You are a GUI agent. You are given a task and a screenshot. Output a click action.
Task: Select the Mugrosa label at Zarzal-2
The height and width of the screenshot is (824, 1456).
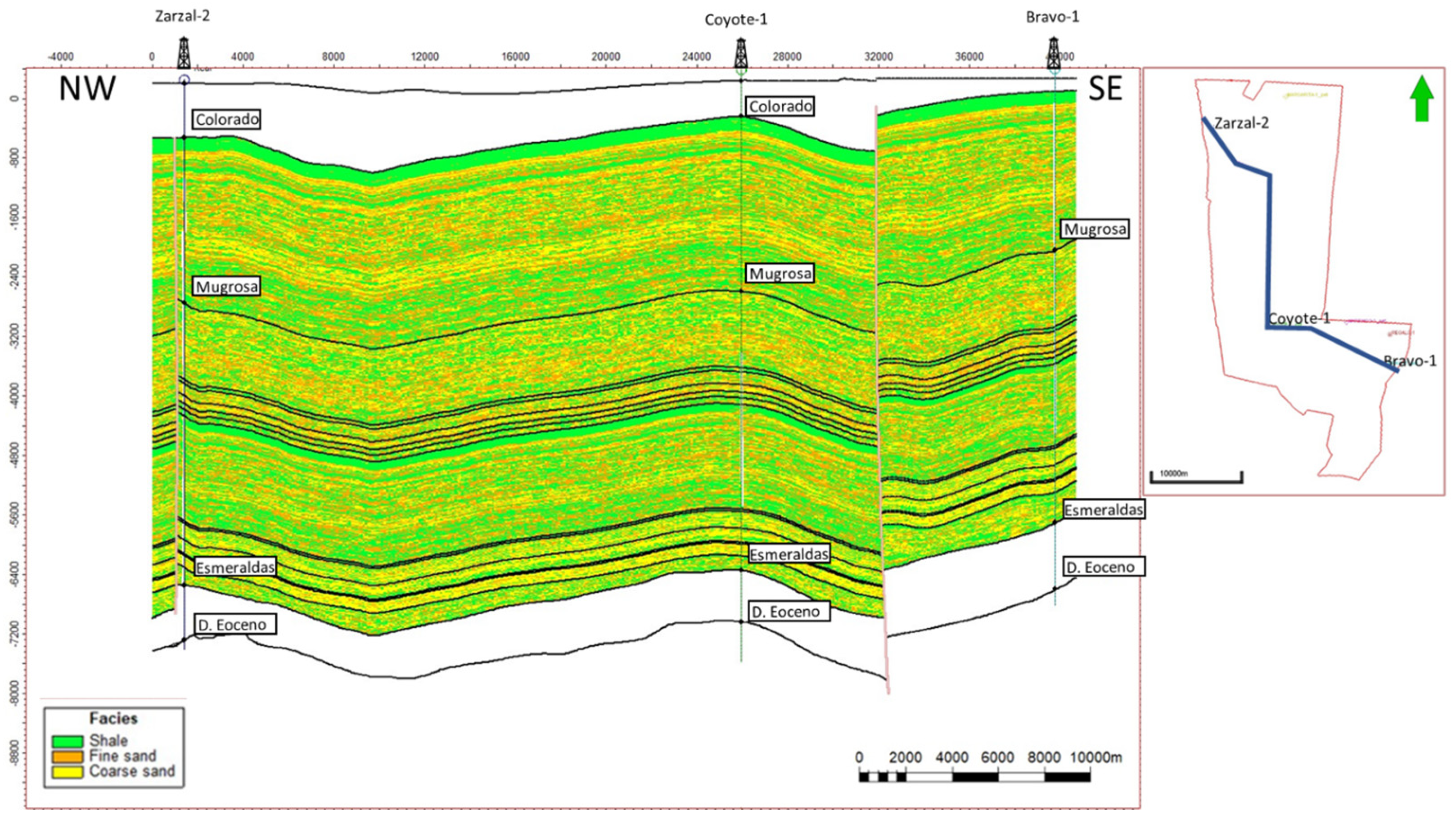point(226,286)
